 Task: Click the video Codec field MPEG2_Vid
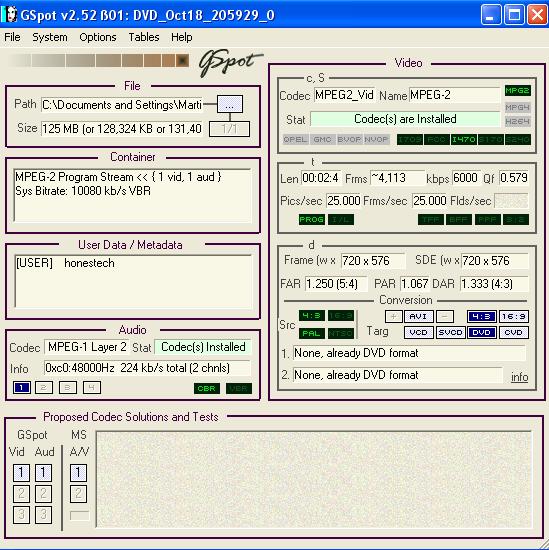point(344,95)
